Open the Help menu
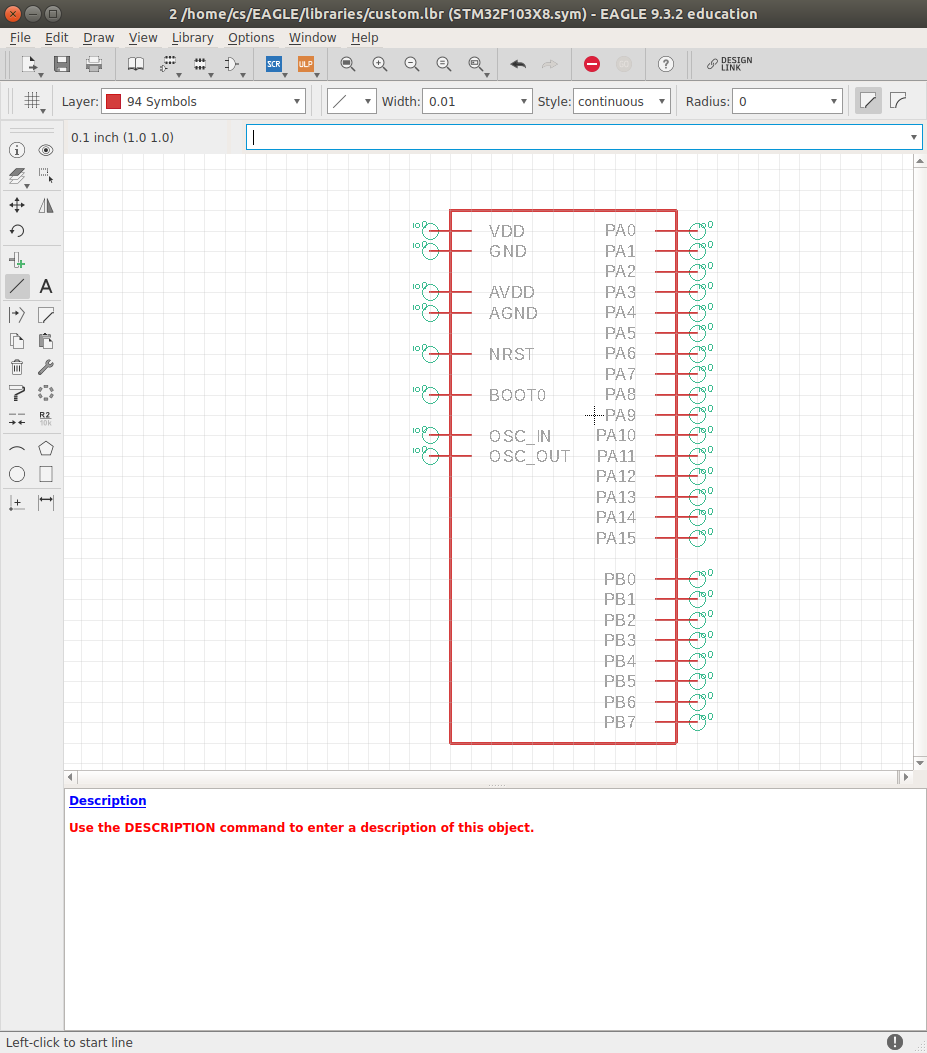The image size is (927, 1053). click(x=365, y=38)
